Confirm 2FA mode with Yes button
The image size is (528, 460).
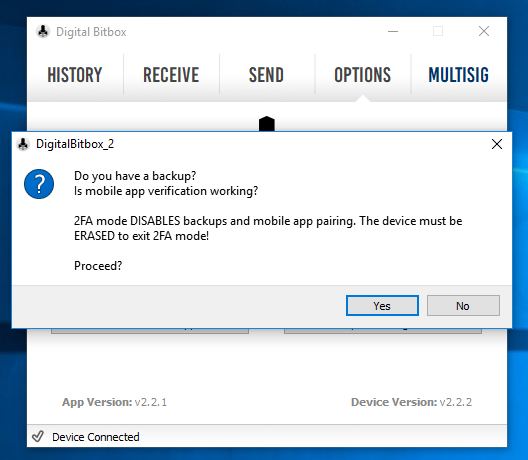point(382,306)
